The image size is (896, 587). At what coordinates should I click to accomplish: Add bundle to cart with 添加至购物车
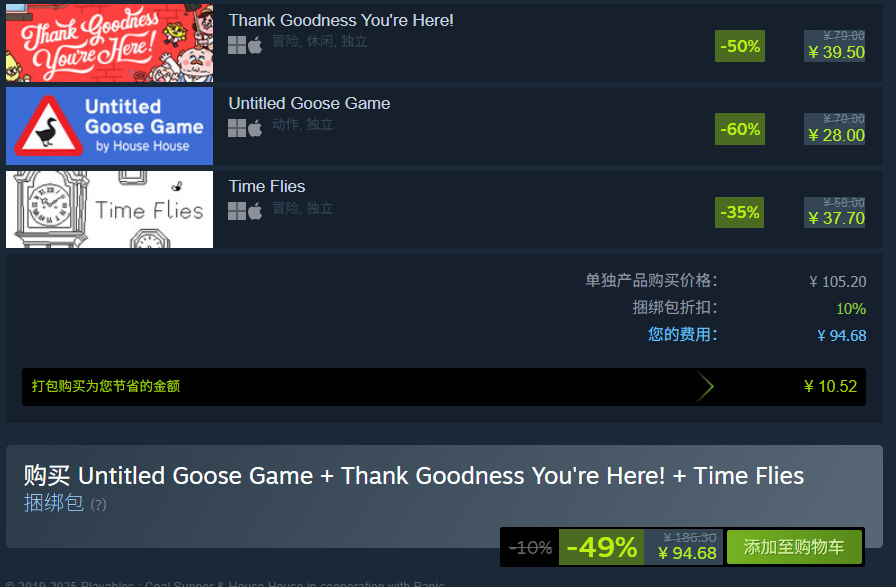pyautogui.click(x=794, y=547)
